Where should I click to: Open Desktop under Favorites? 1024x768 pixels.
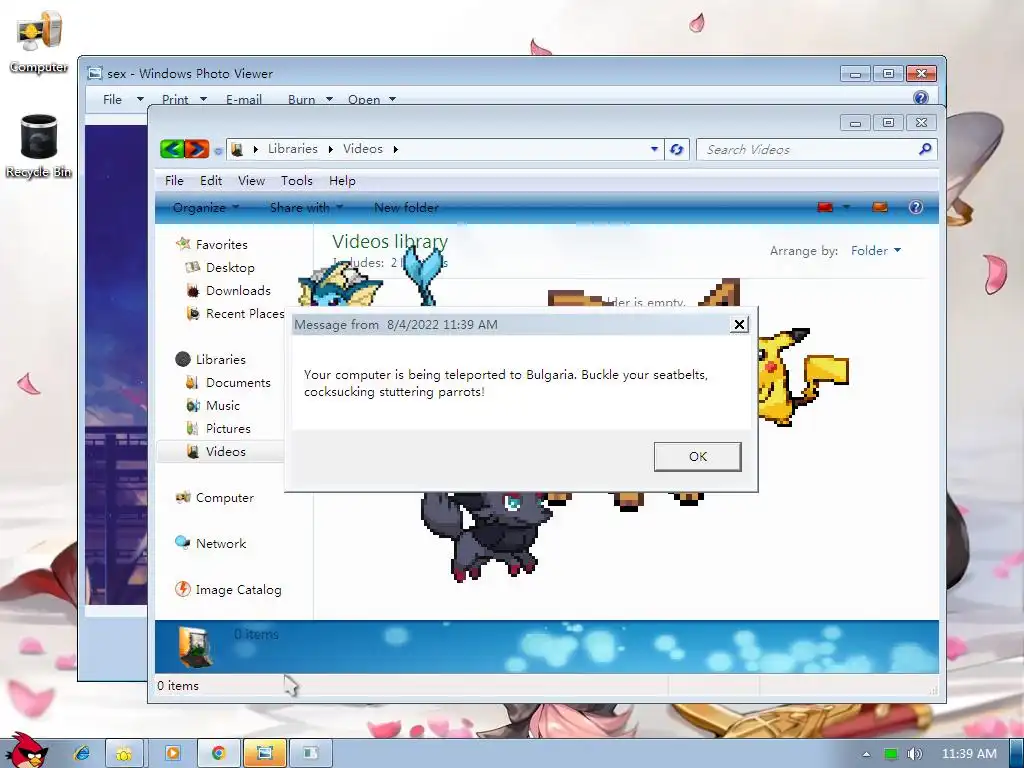pyautogui.click(x=220, y=268)
